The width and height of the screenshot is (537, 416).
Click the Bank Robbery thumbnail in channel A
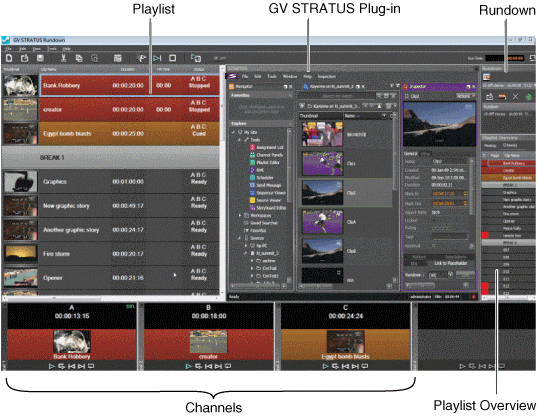(72, 341)
